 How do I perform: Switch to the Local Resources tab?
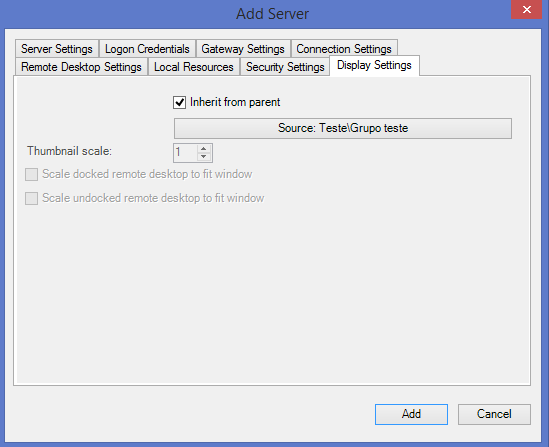pyautogui.click(x=194, y=67)
